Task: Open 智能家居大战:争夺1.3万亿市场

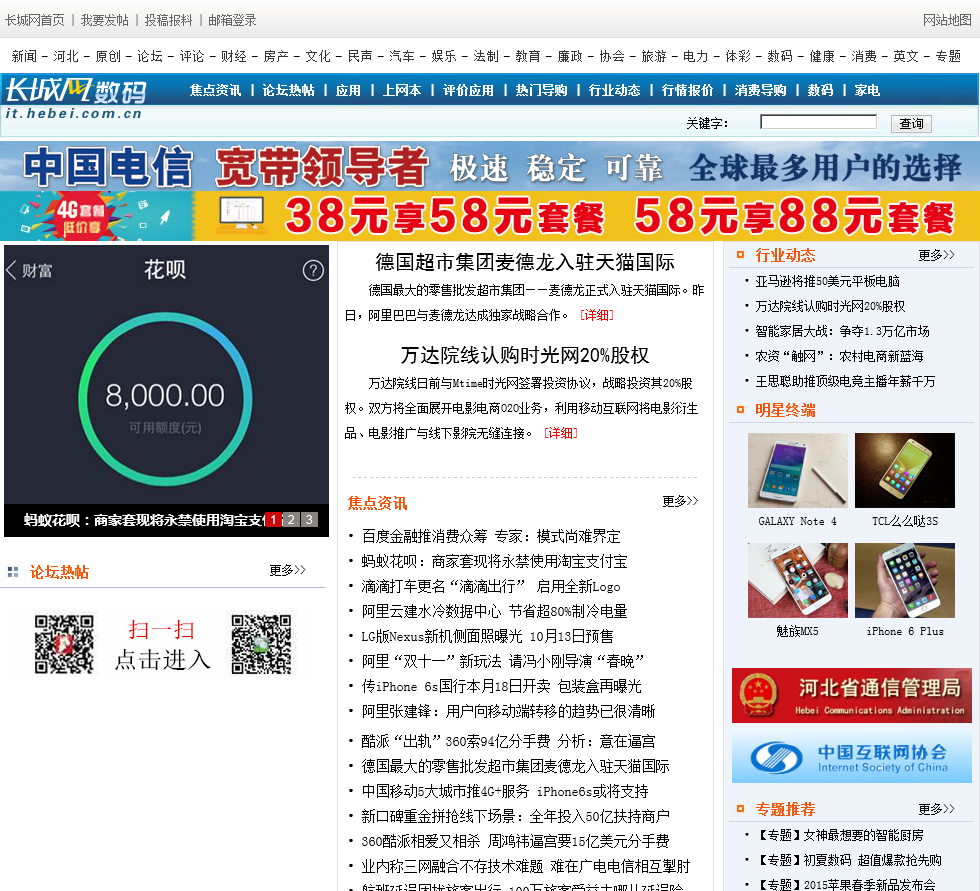Action: (842, 331)
